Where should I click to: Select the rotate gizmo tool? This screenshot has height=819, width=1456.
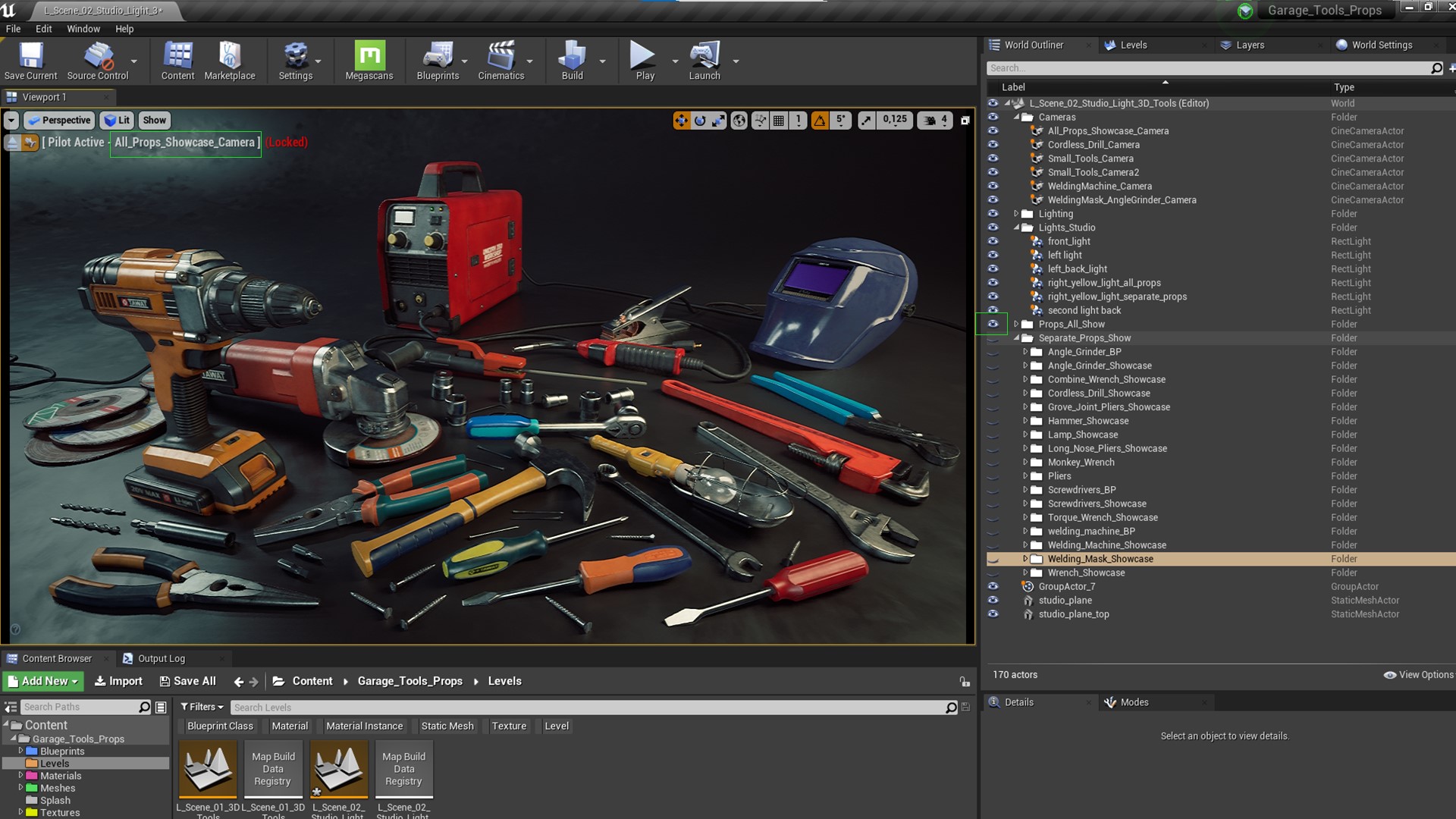tap(700, 120)
